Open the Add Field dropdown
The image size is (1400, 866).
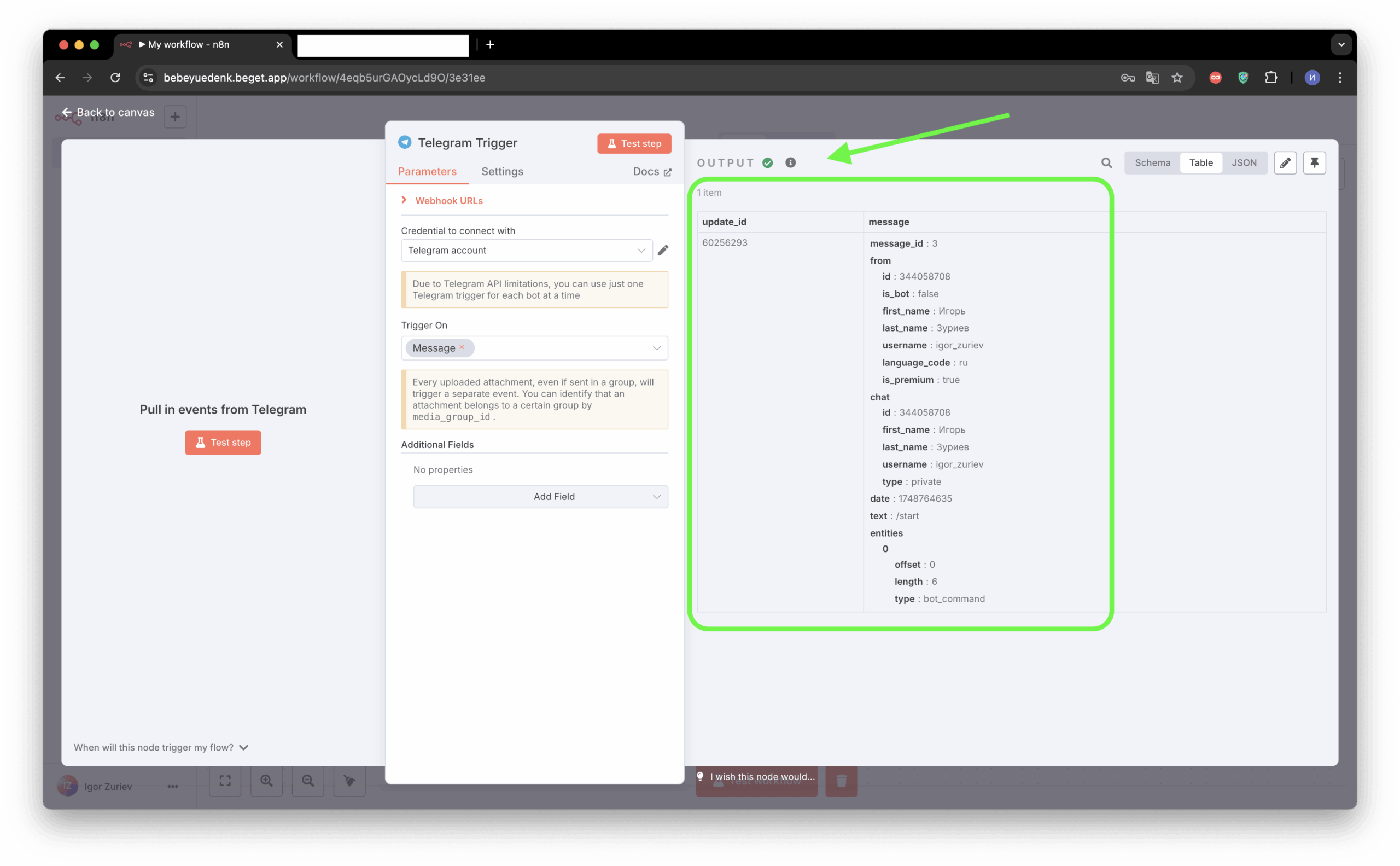(540, 497)
